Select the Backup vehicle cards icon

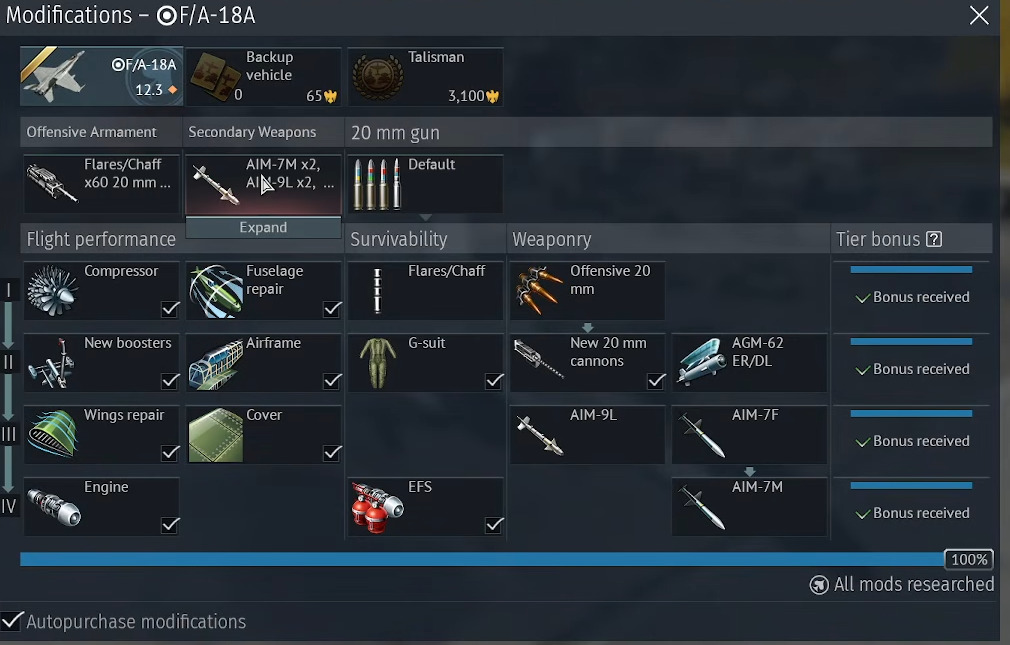(216, 77)
